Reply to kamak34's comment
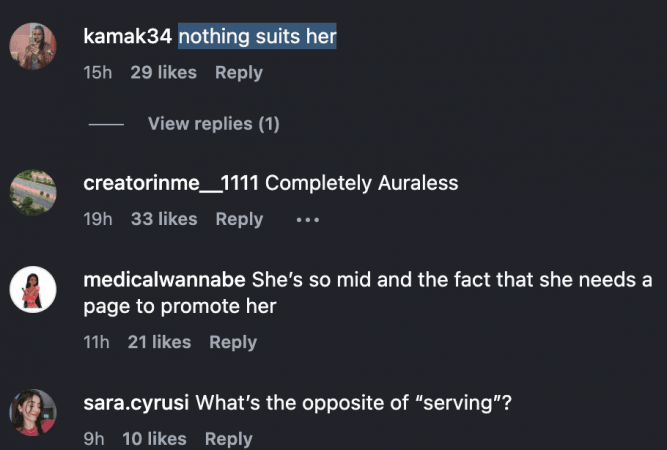 coord(239,73)
